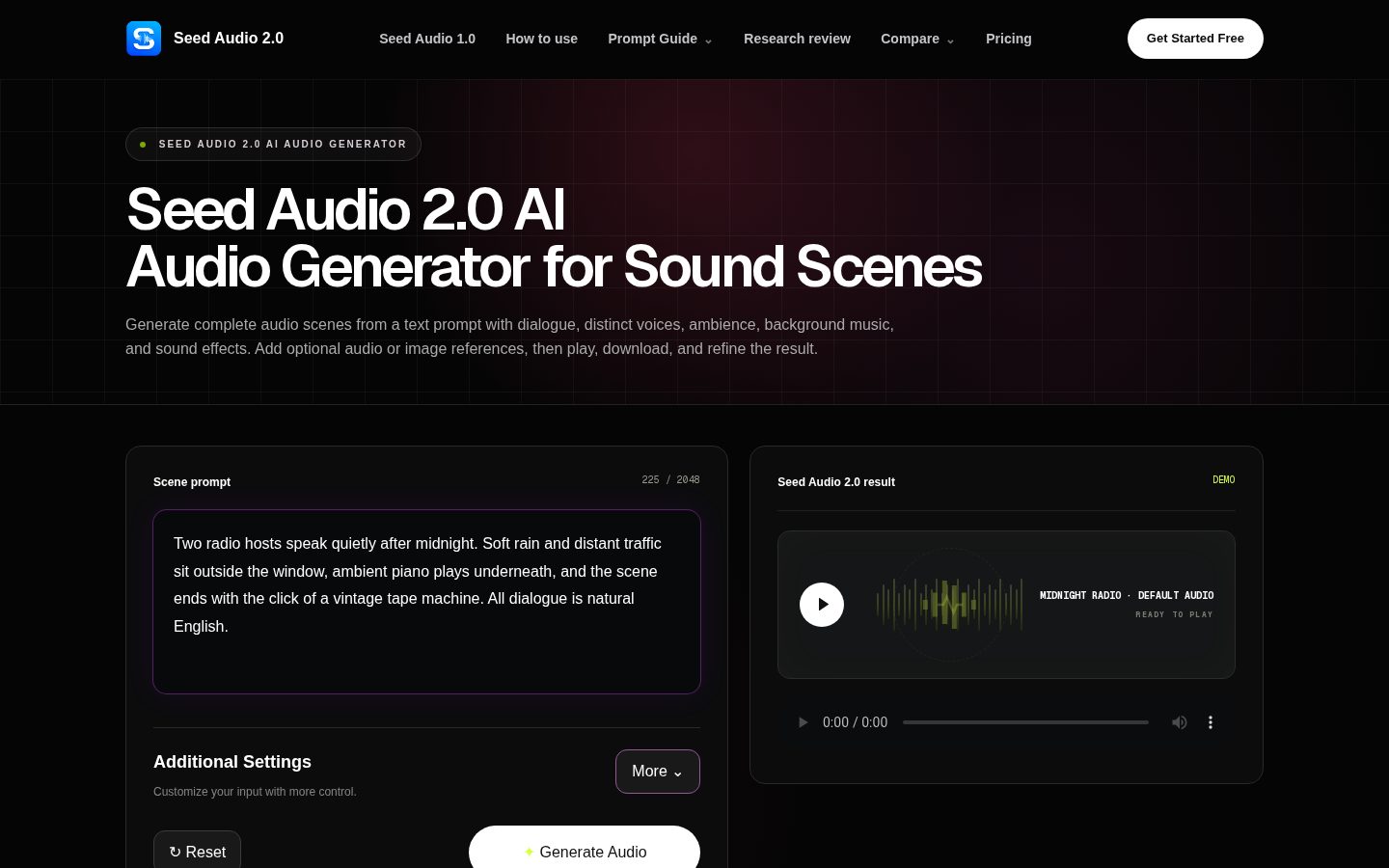Click the READY TO PLAY status text
Screen dimensions: 1389x868
tap(1174, 614)
